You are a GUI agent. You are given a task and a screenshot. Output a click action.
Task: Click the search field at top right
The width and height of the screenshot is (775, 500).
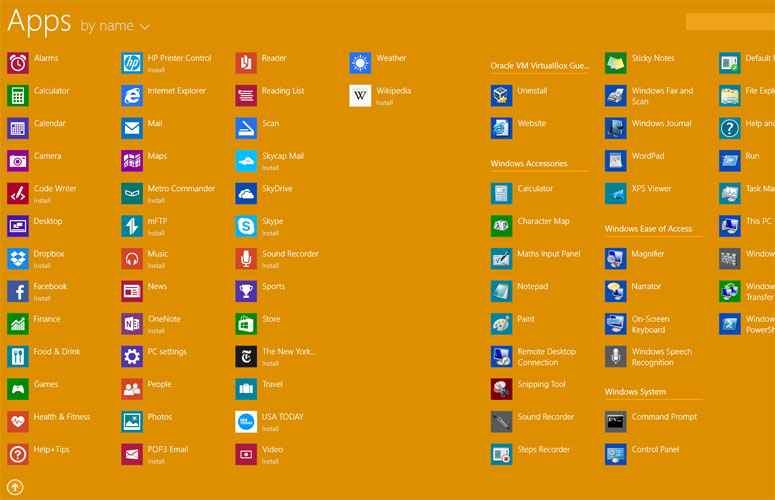pos(730,22)
